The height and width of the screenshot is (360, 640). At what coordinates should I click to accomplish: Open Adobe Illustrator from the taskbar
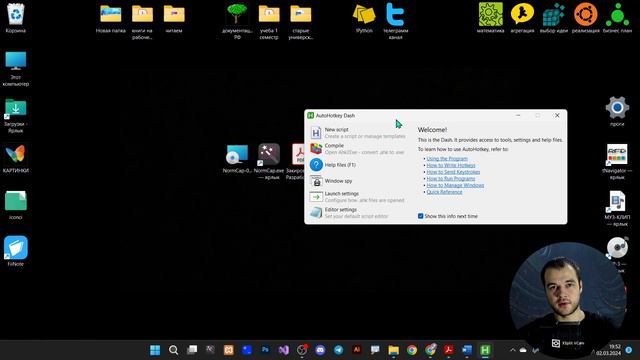[357, 350]
